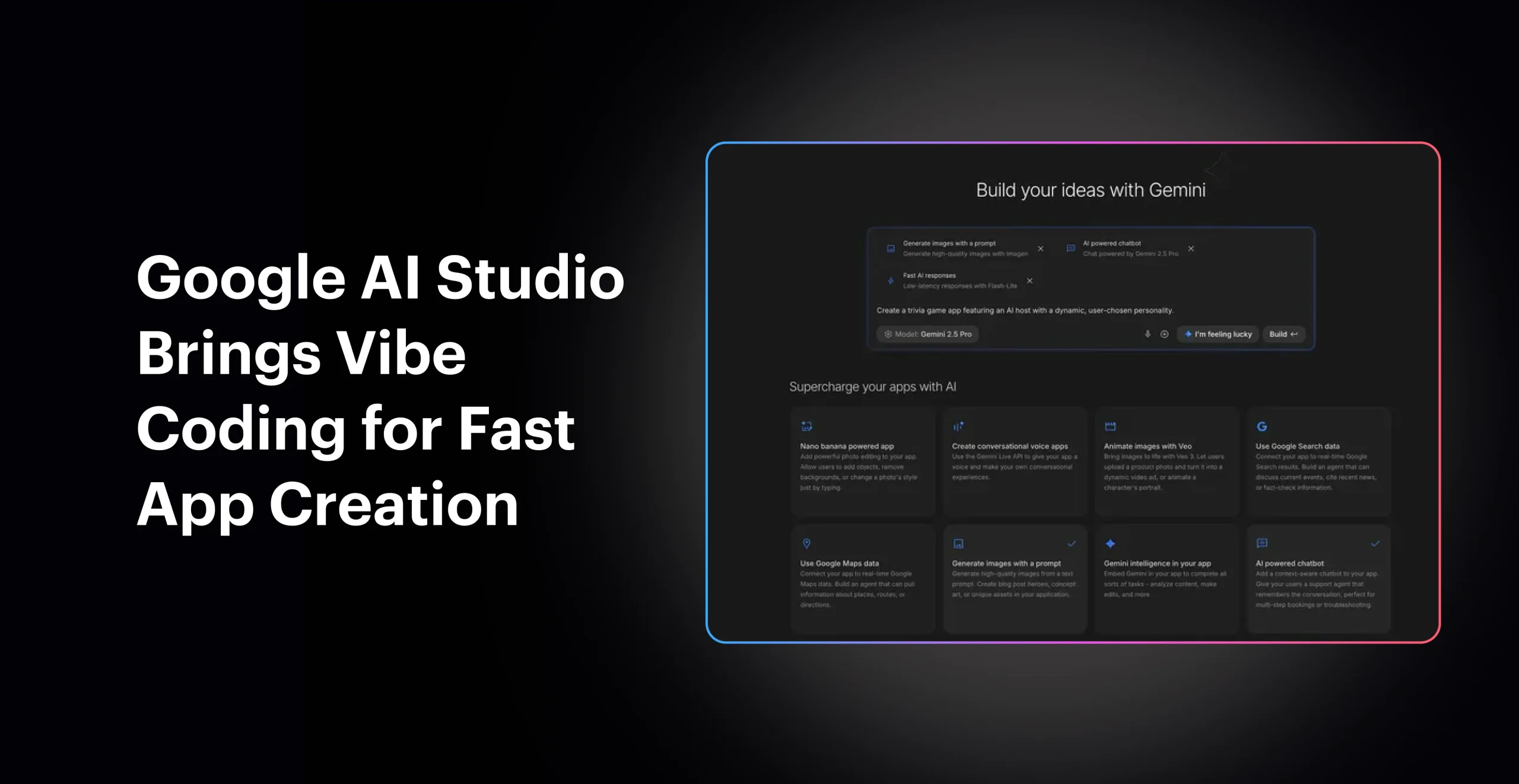This screenshot has width=1519, height=784.
Task: Select the conversational voice apps audio icon
Action: tap(958, 426)
